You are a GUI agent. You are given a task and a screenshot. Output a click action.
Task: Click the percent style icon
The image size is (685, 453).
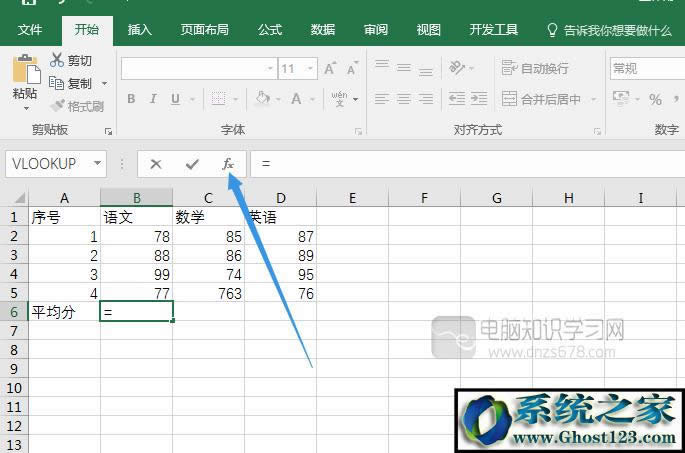pos(656,99)
